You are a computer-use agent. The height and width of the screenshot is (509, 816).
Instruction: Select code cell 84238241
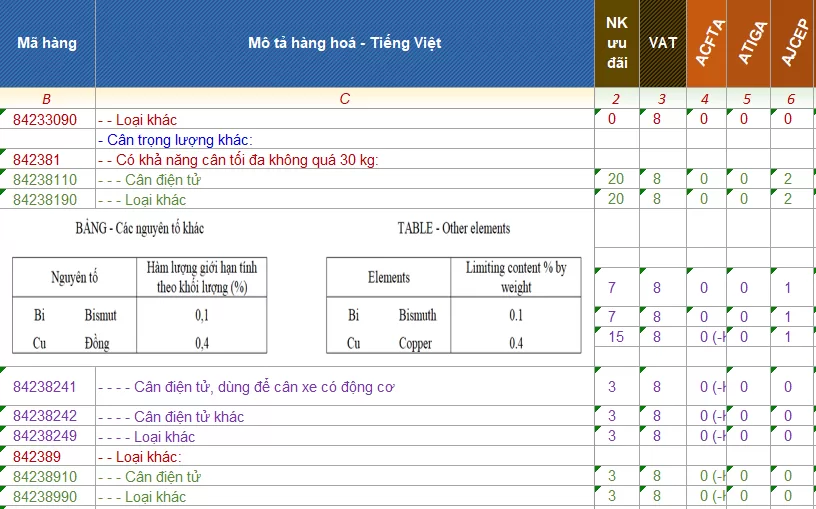[47, 386]
